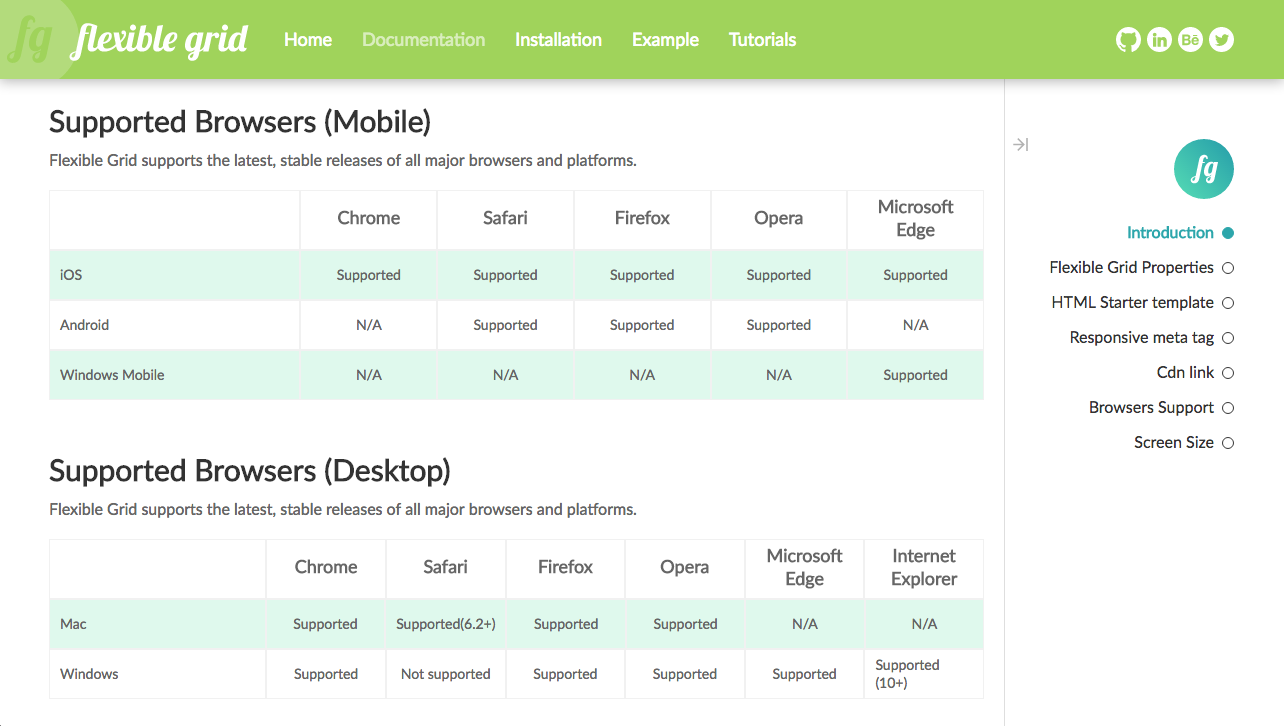
Task: Click the flexible grid brand title
Action: coord(160,40)
